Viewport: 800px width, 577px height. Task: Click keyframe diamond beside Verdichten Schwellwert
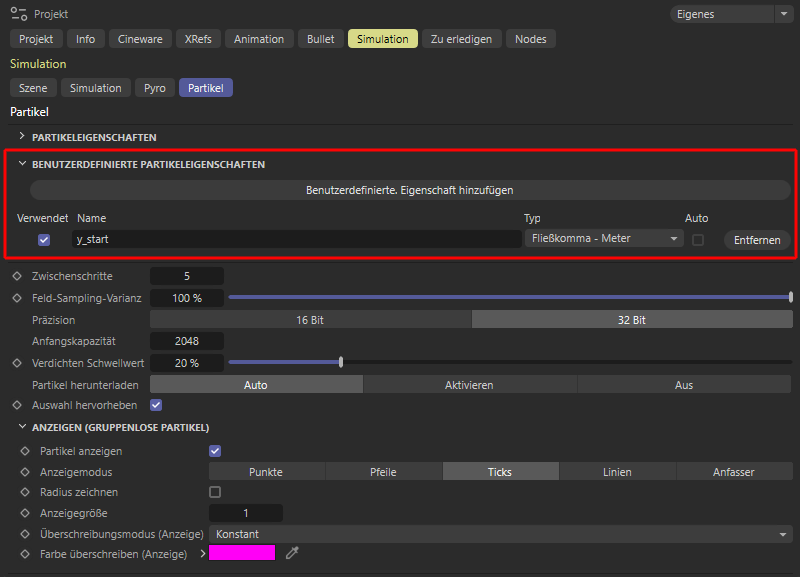(x=16, y=363)
